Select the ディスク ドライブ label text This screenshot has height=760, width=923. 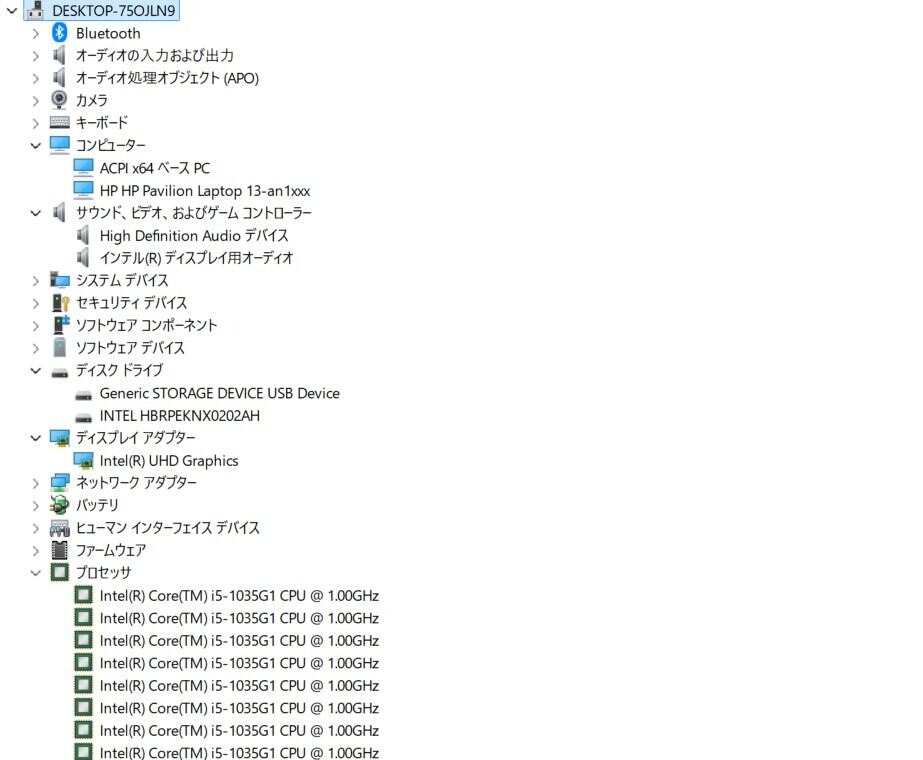click(119, 370)
